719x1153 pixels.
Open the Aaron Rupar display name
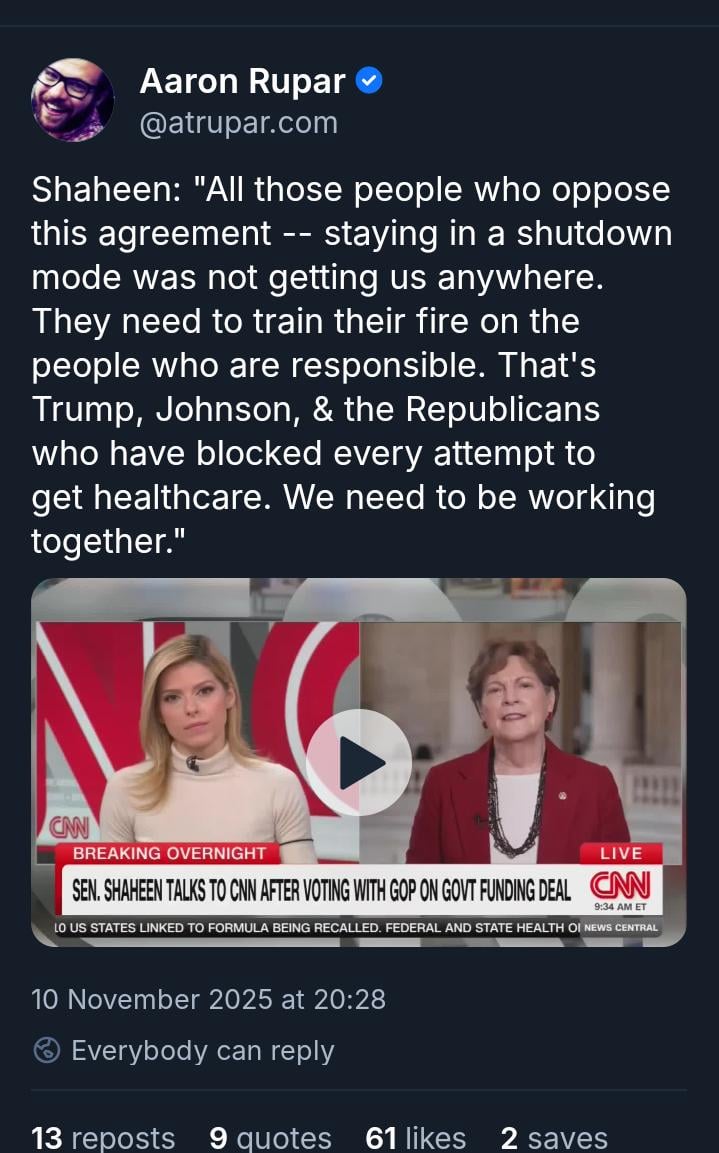click(x=242, y=81)
